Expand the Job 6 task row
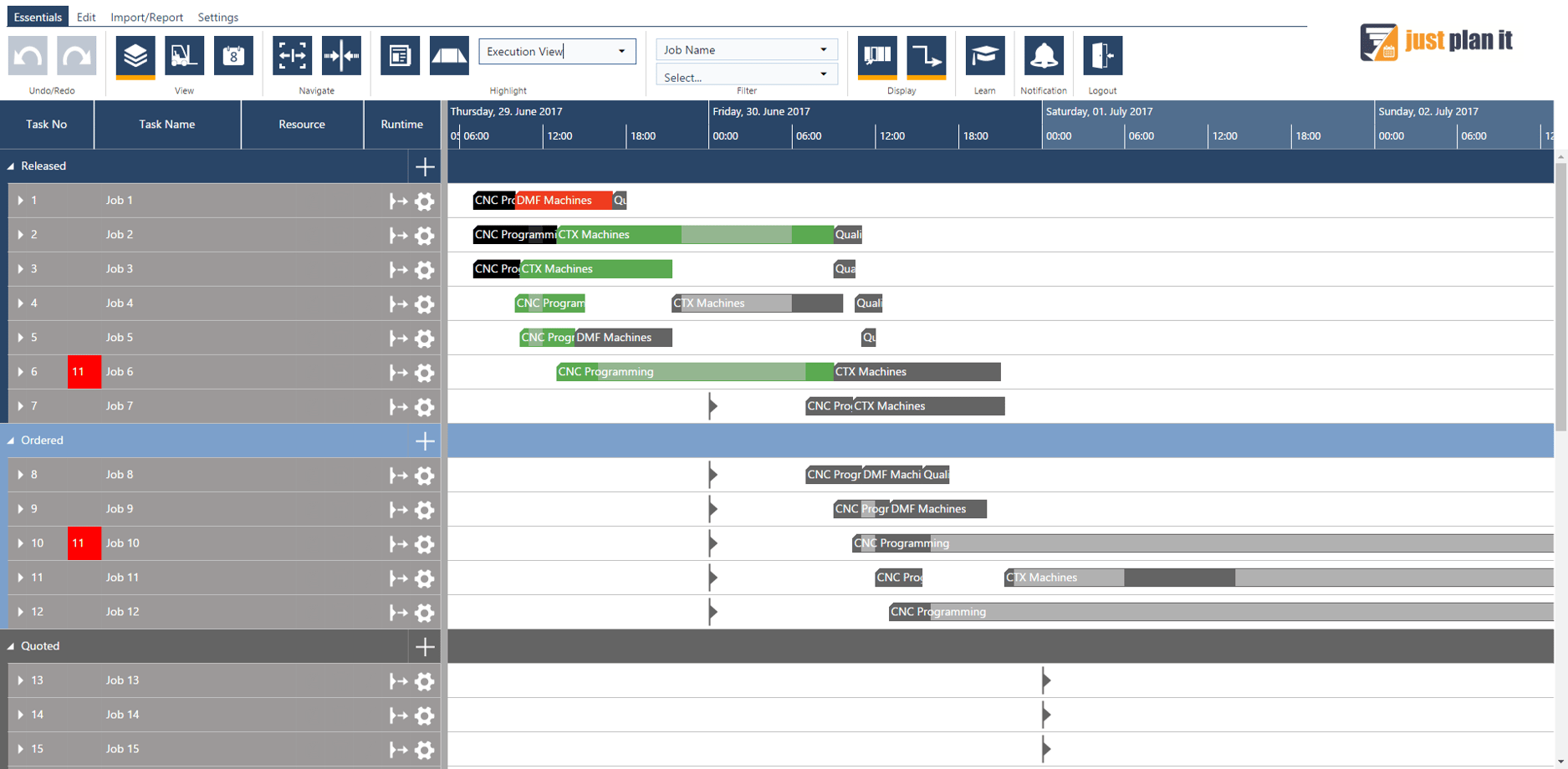This screenshot has height=769, width=1568. (19, 373)
